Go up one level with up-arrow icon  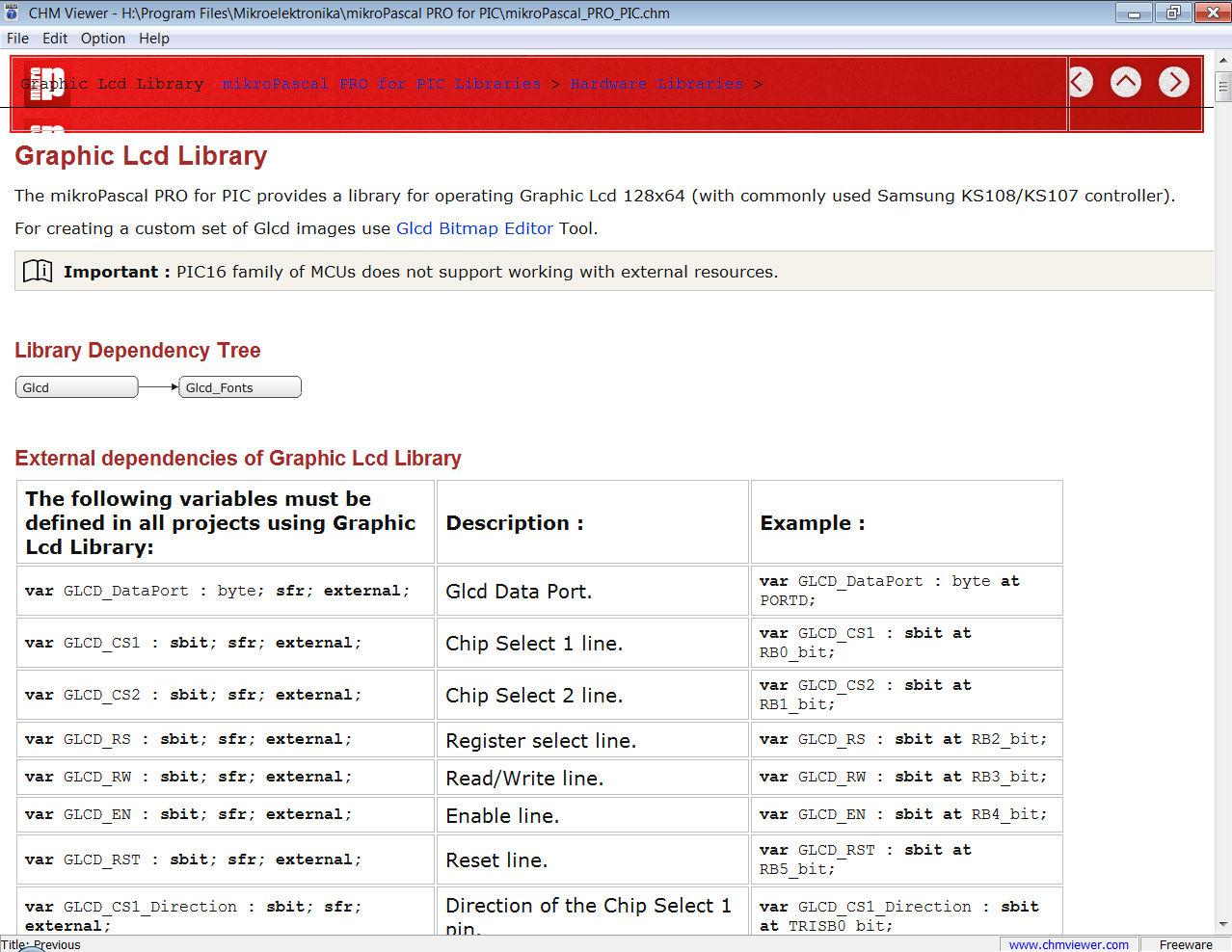1126,82
